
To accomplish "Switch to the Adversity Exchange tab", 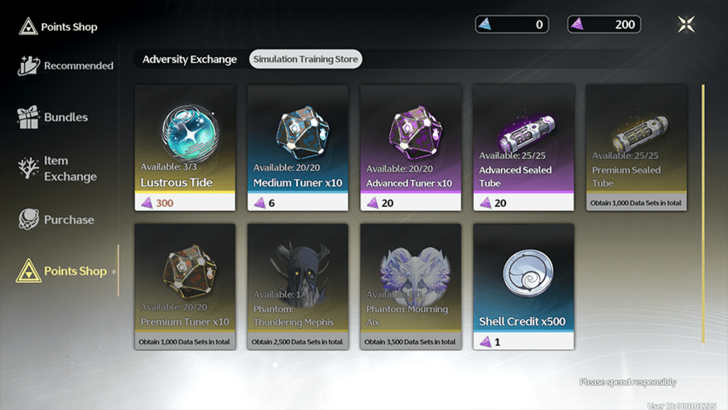I will tap(189, 59).
